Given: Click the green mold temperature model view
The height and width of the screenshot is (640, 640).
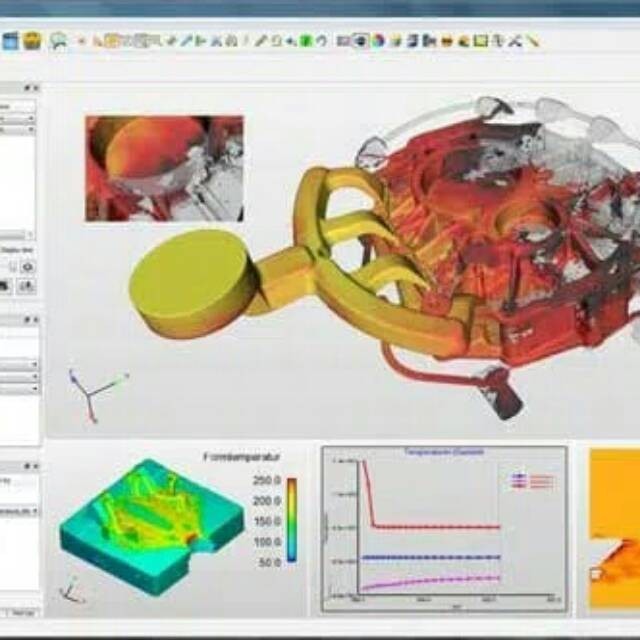Looking at the screenshot, I should pos(152,527).
